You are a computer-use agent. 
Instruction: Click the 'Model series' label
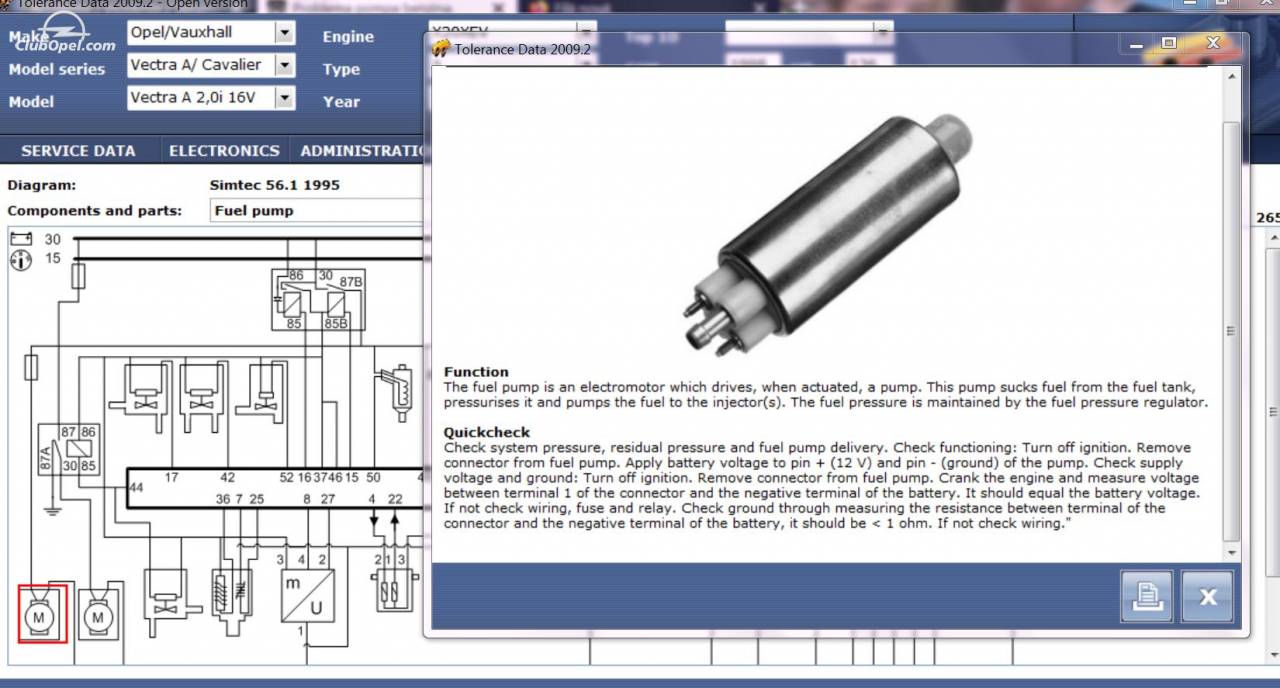coord(56,69)
